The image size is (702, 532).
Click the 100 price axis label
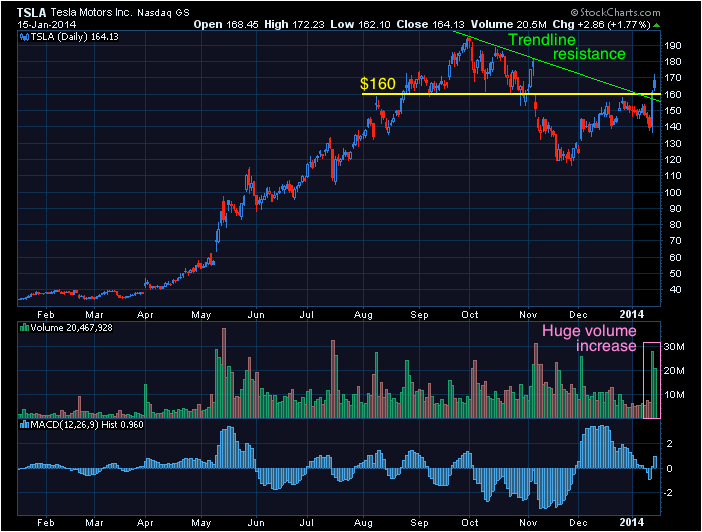pos(672,193)
